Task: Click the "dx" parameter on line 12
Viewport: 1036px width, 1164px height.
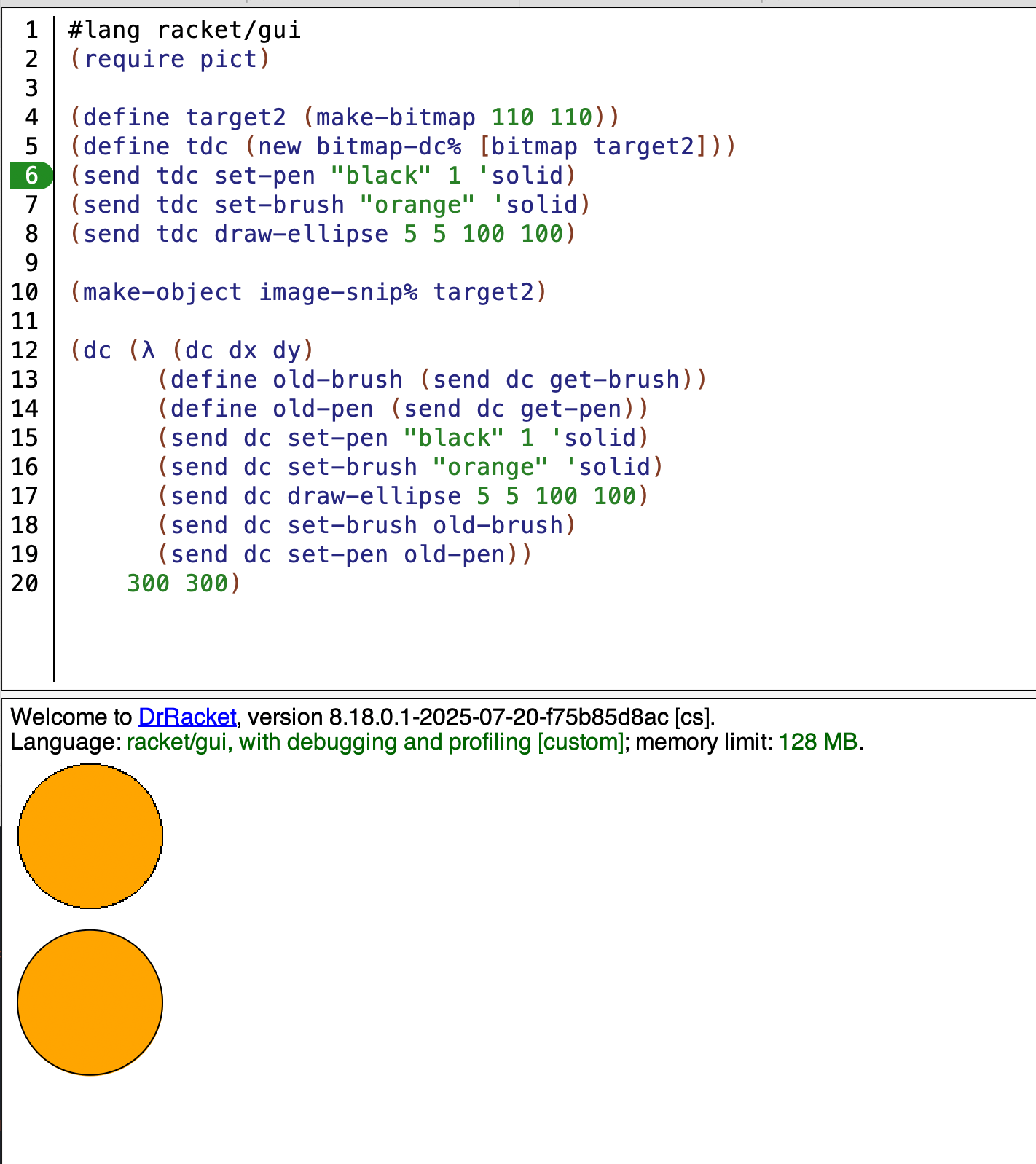Action: [243, 350]
